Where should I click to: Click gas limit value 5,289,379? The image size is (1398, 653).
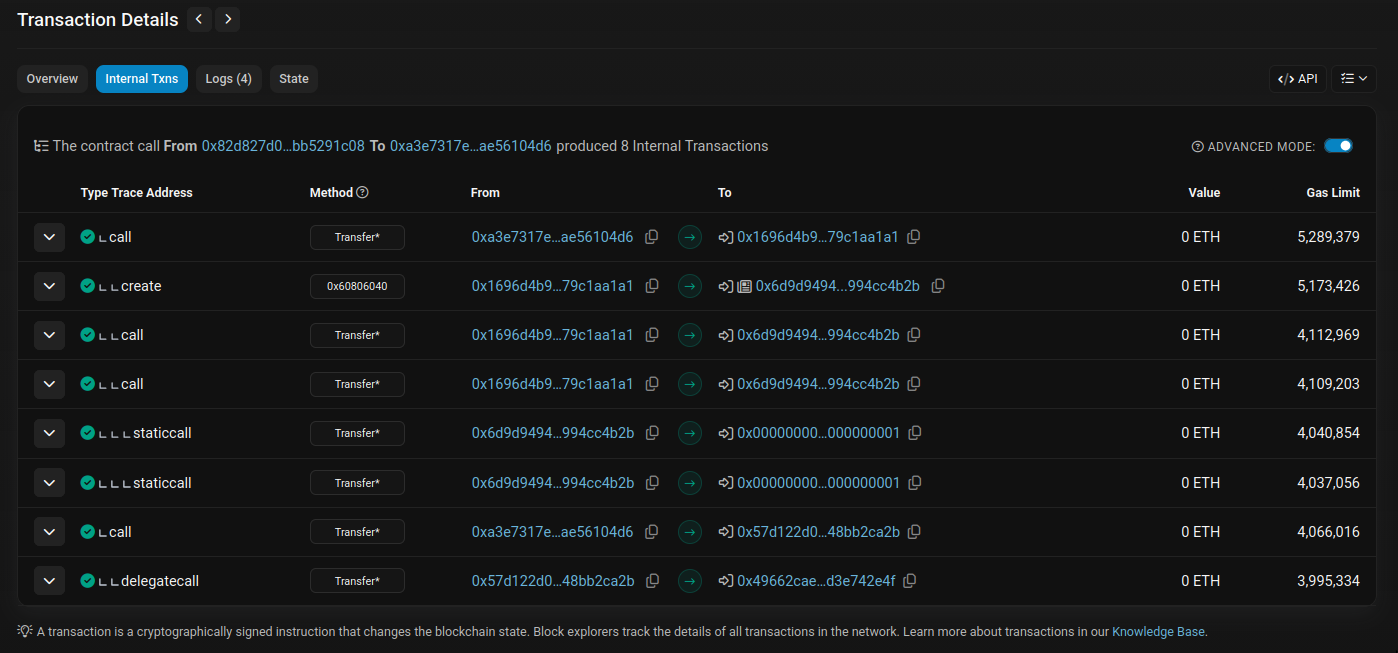(1328, 237)
